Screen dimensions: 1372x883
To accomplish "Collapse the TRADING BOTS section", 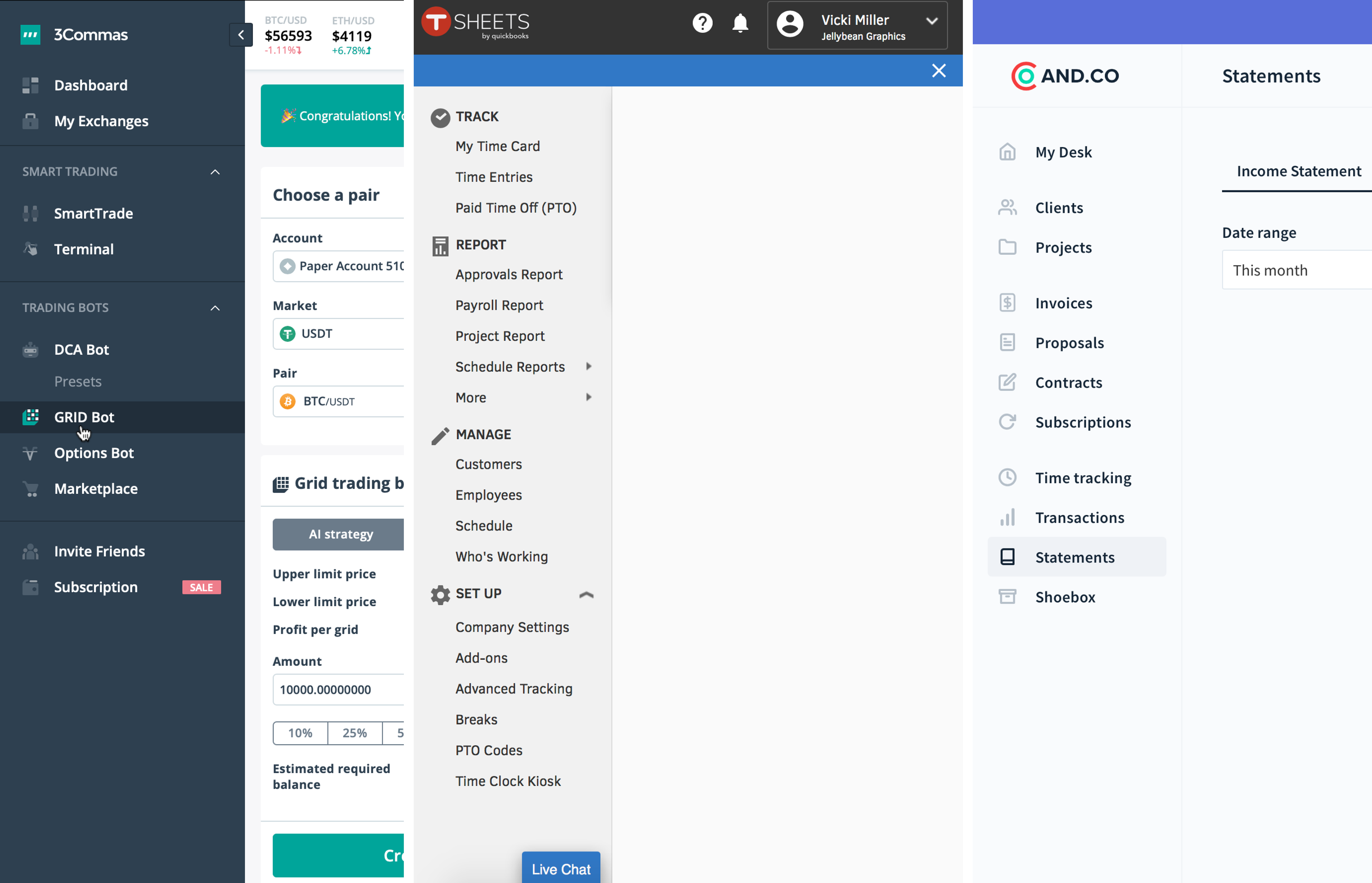I will tap(215, 308).
